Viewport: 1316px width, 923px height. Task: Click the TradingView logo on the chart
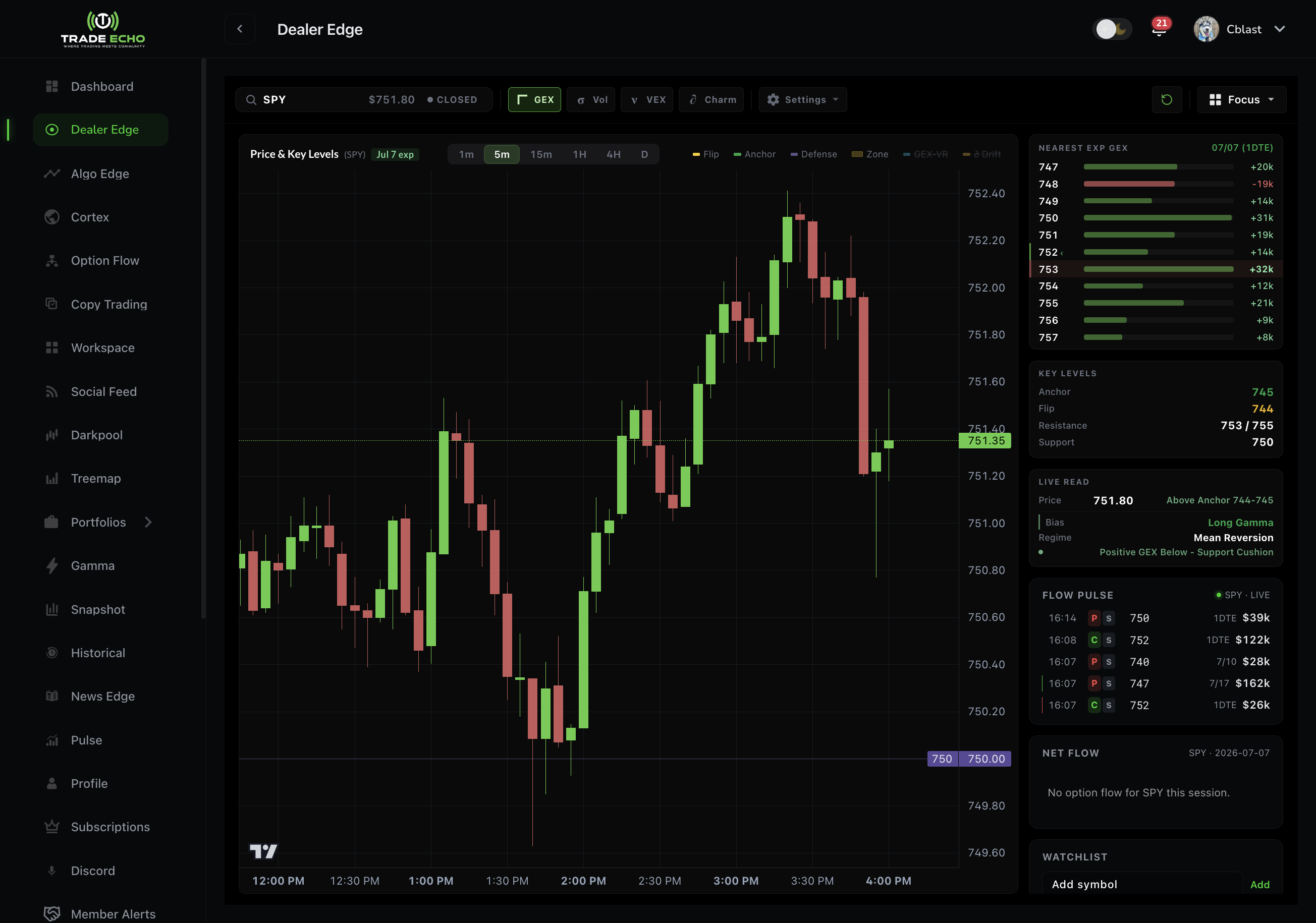[x=263, y=851]
